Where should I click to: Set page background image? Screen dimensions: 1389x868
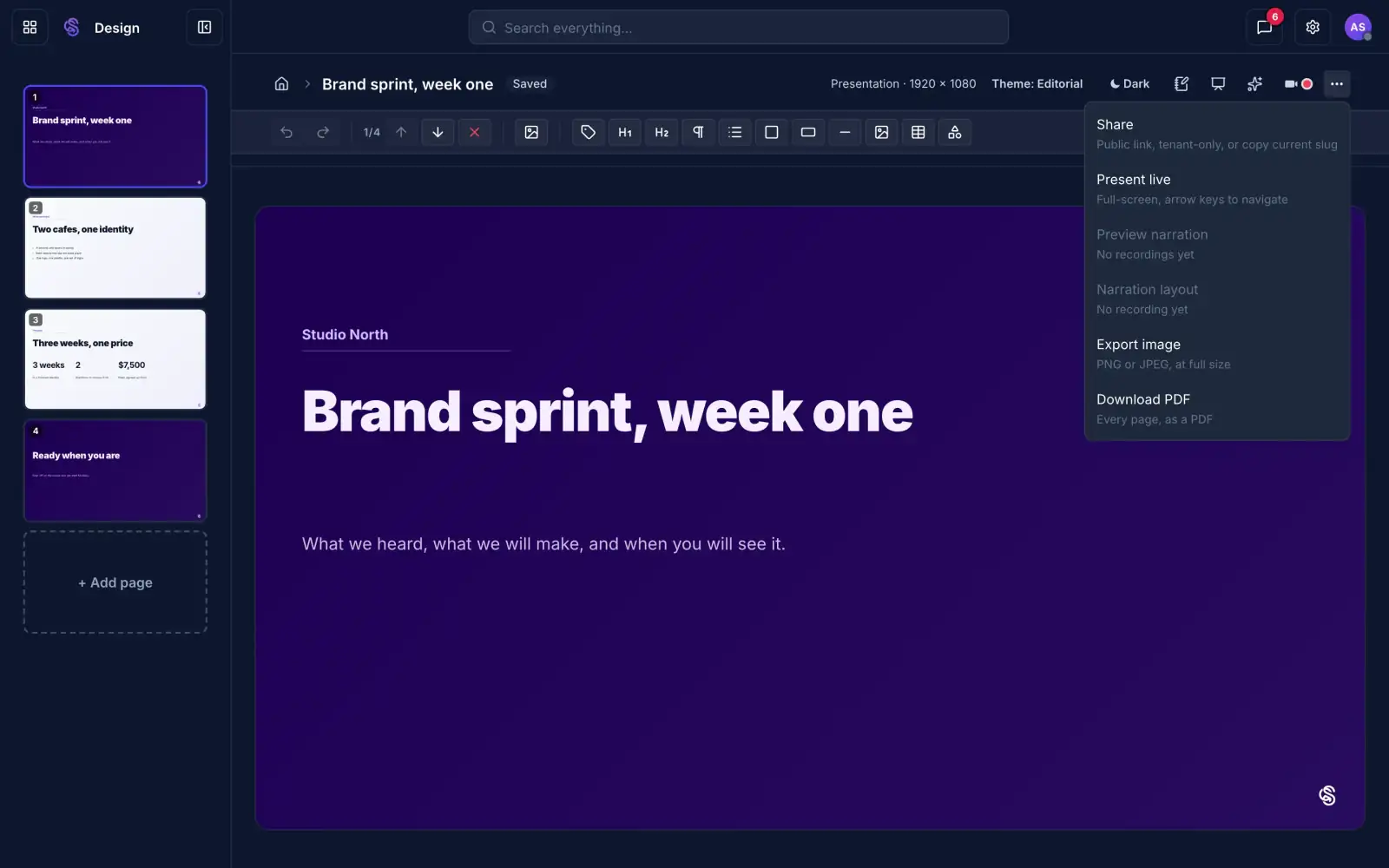tap(531, 132)
